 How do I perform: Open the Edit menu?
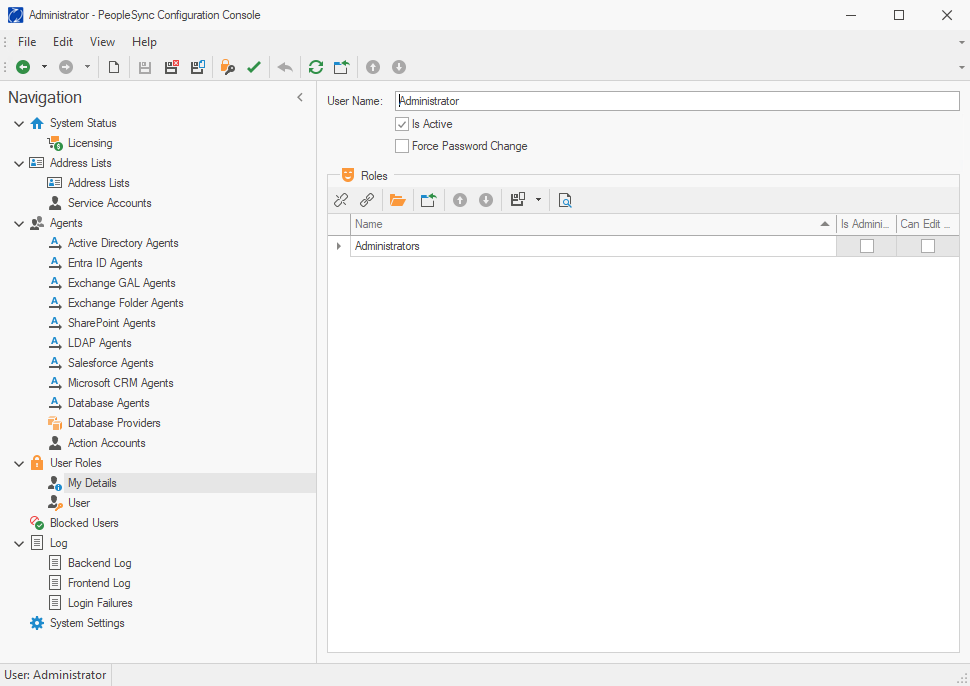[x=63, y=41]
